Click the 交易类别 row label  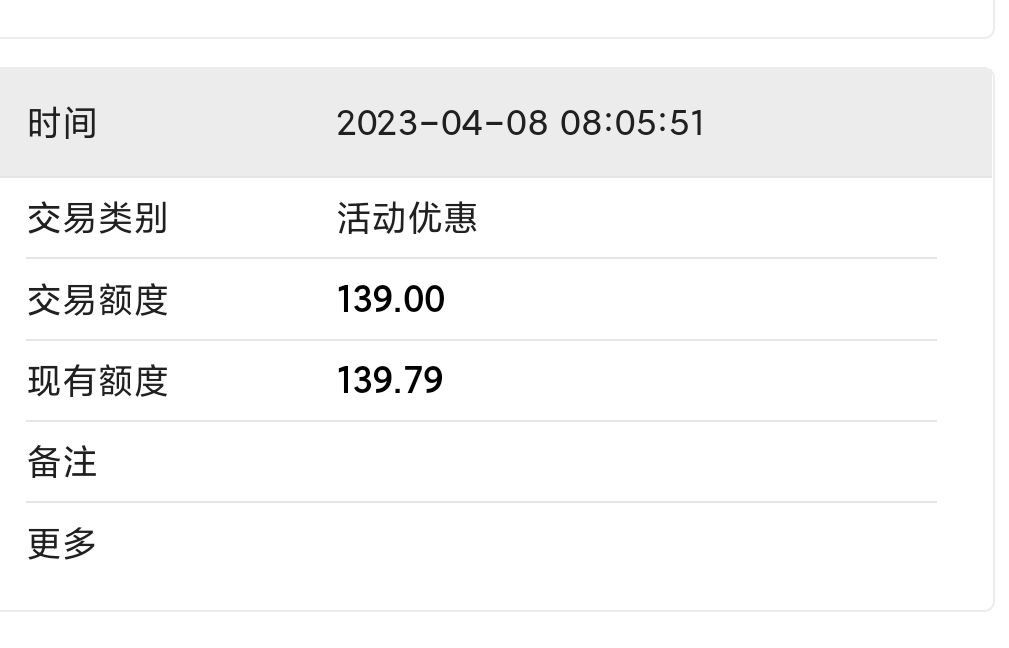tap(97, 218)
